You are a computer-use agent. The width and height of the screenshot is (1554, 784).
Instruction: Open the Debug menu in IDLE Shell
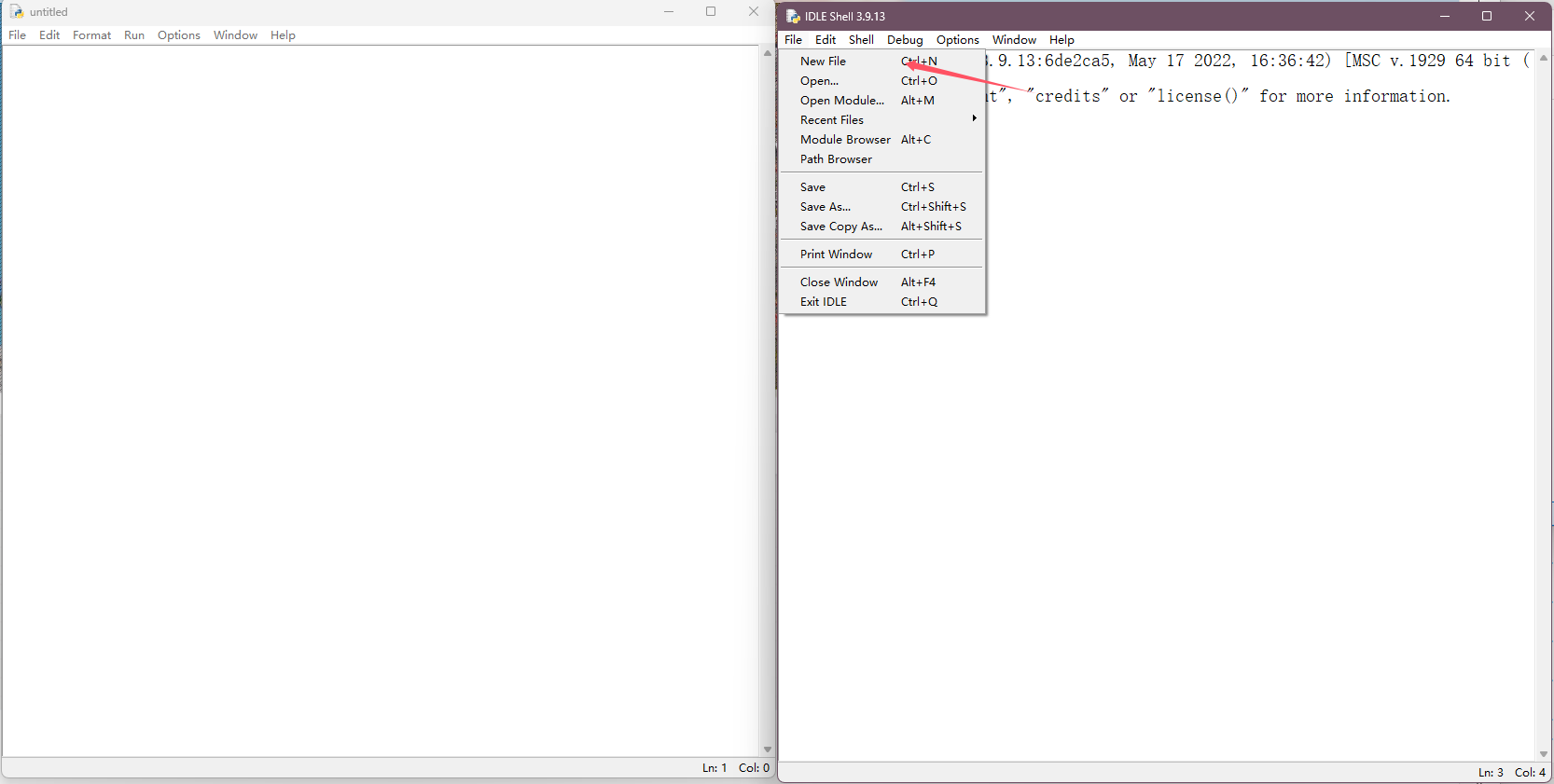pyautogui.click(x=904, y=40)
